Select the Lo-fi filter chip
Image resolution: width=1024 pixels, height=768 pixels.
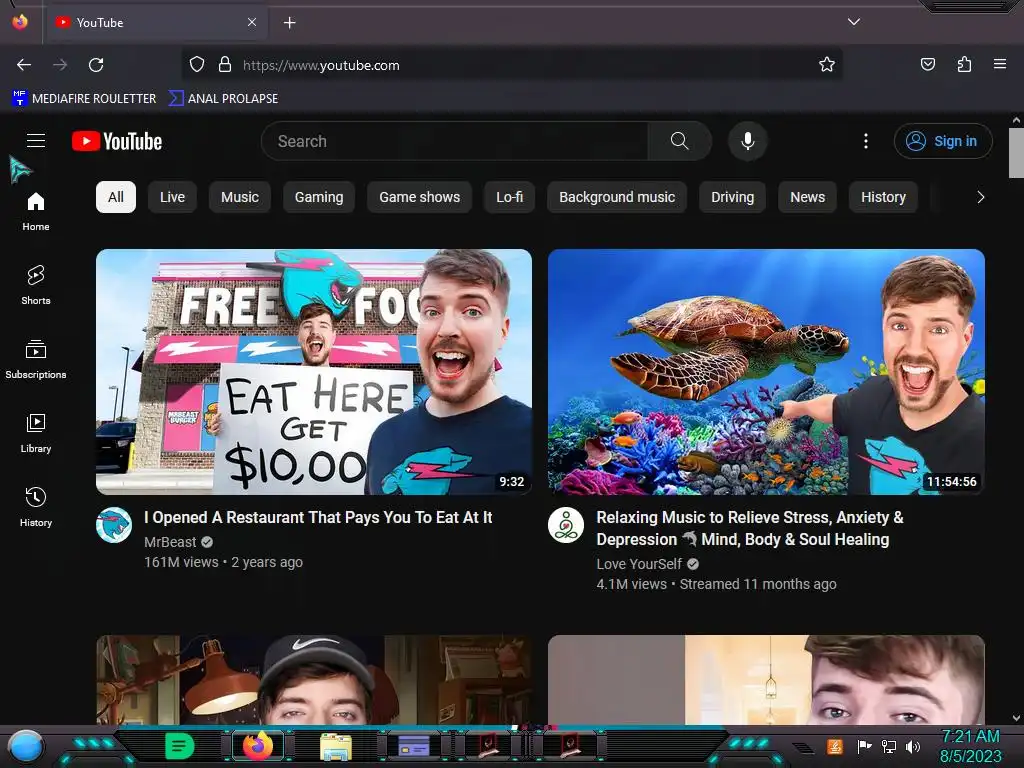click(x=509, y=197)
